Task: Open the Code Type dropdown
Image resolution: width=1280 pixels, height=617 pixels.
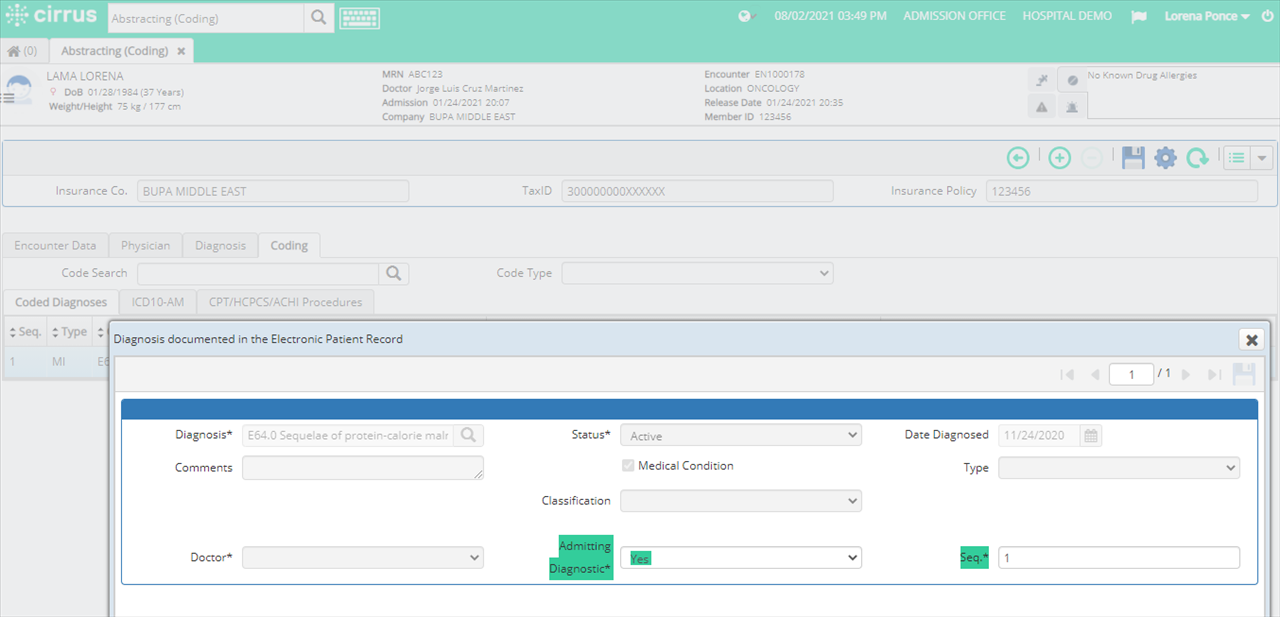Action: 697,273
